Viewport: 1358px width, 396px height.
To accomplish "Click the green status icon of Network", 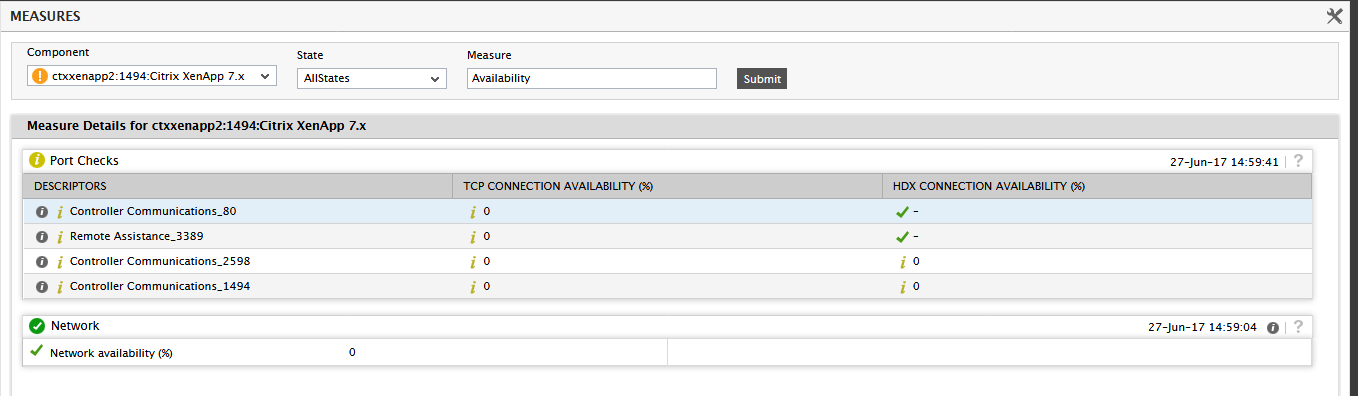I will pos(37,326).
